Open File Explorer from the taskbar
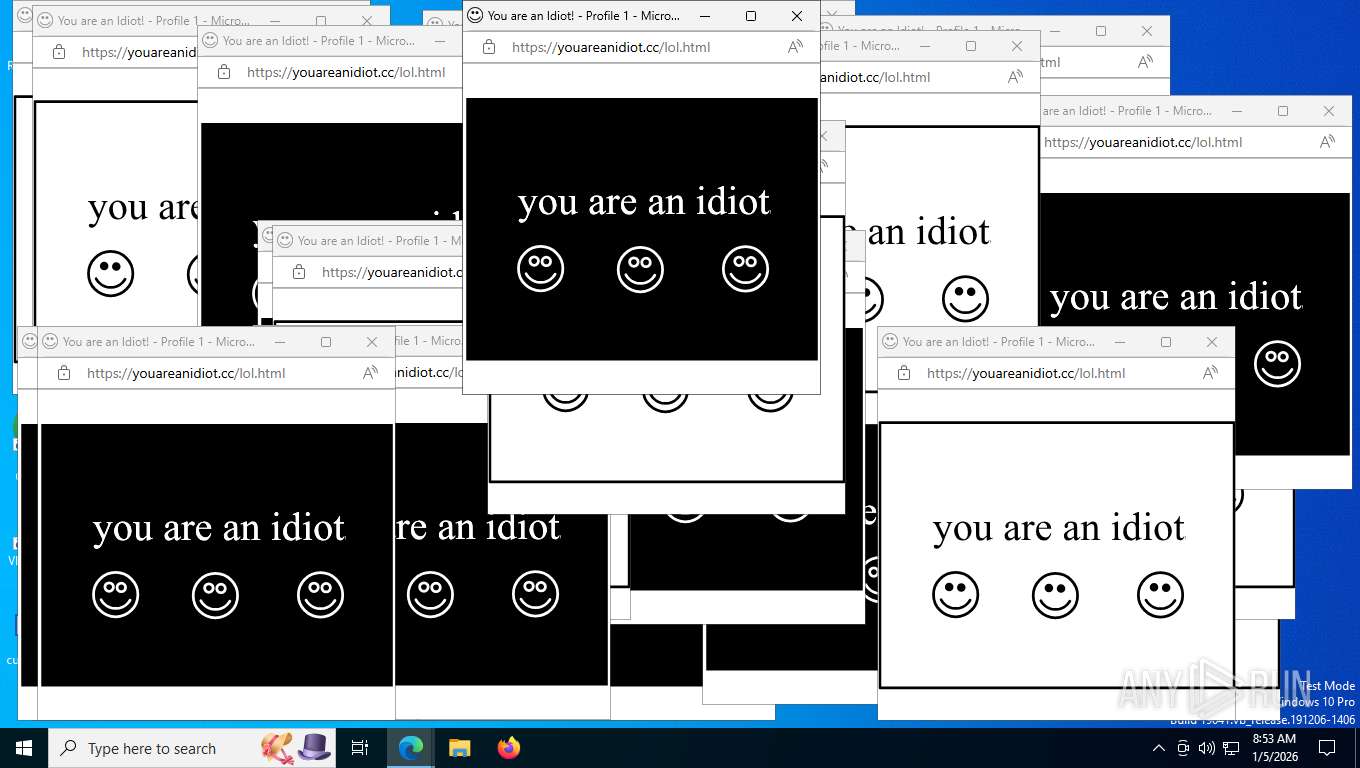1360x768 pixels. [460, 748]
